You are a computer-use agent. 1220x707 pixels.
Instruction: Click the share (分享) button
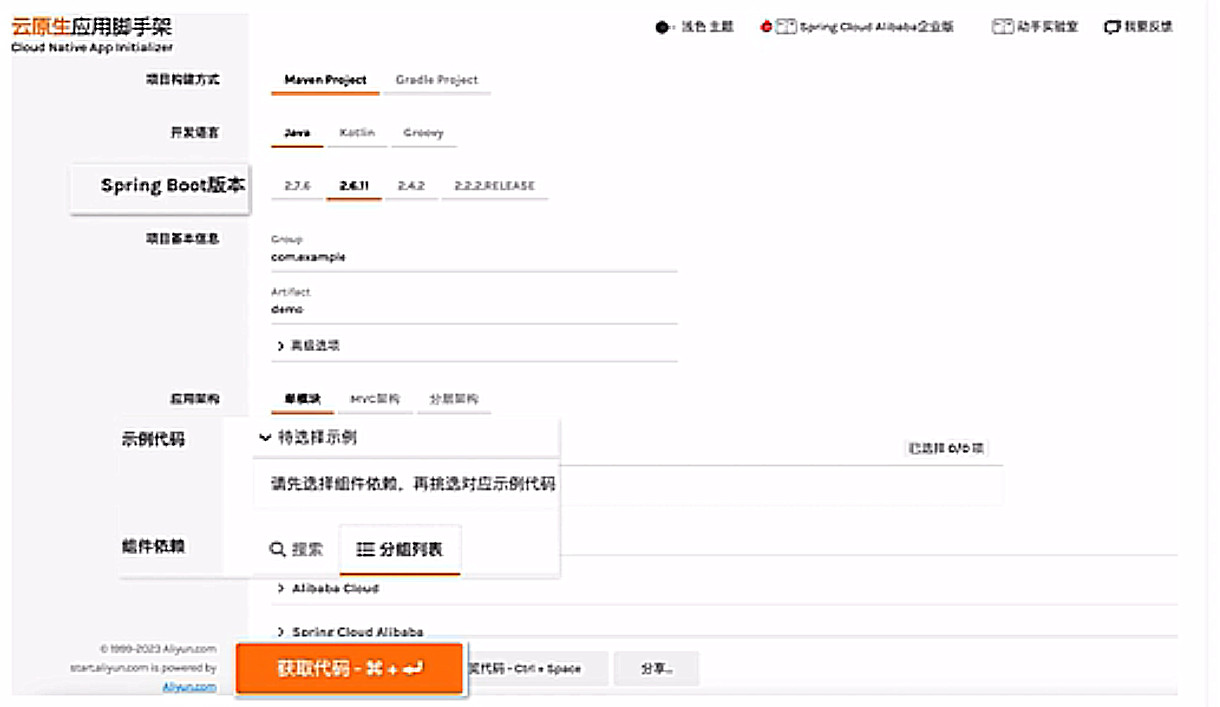656,668
